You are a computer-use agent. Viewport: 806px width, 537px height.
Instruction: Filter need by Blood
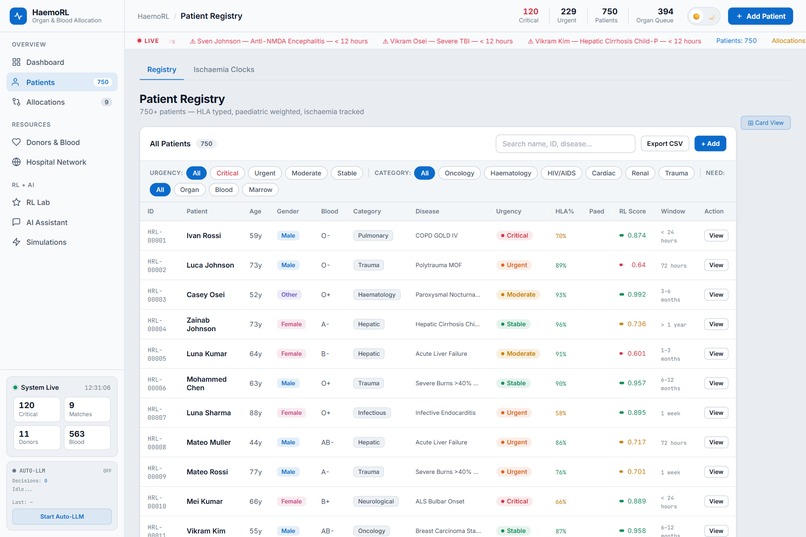click(x=224, y=190)
